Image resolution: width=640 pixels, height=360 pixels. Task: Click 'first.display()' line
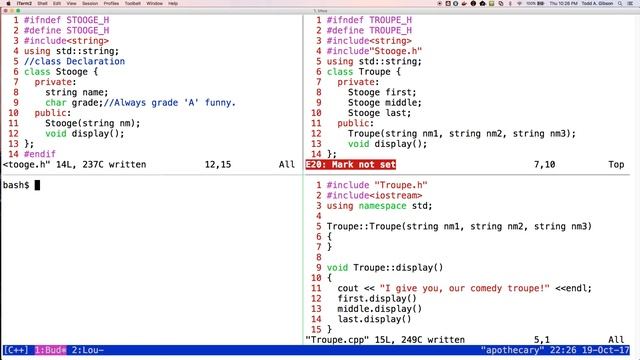click(377, 298)
